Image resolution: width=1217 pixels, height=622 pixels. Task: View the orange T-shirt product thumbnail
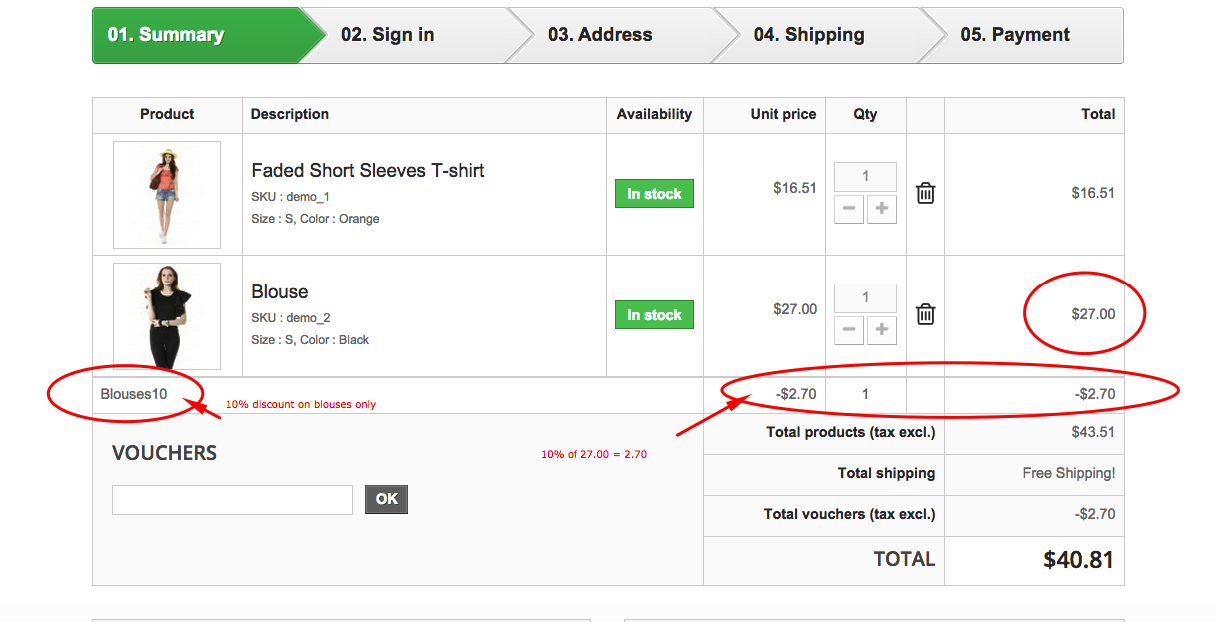pos(167,195)
